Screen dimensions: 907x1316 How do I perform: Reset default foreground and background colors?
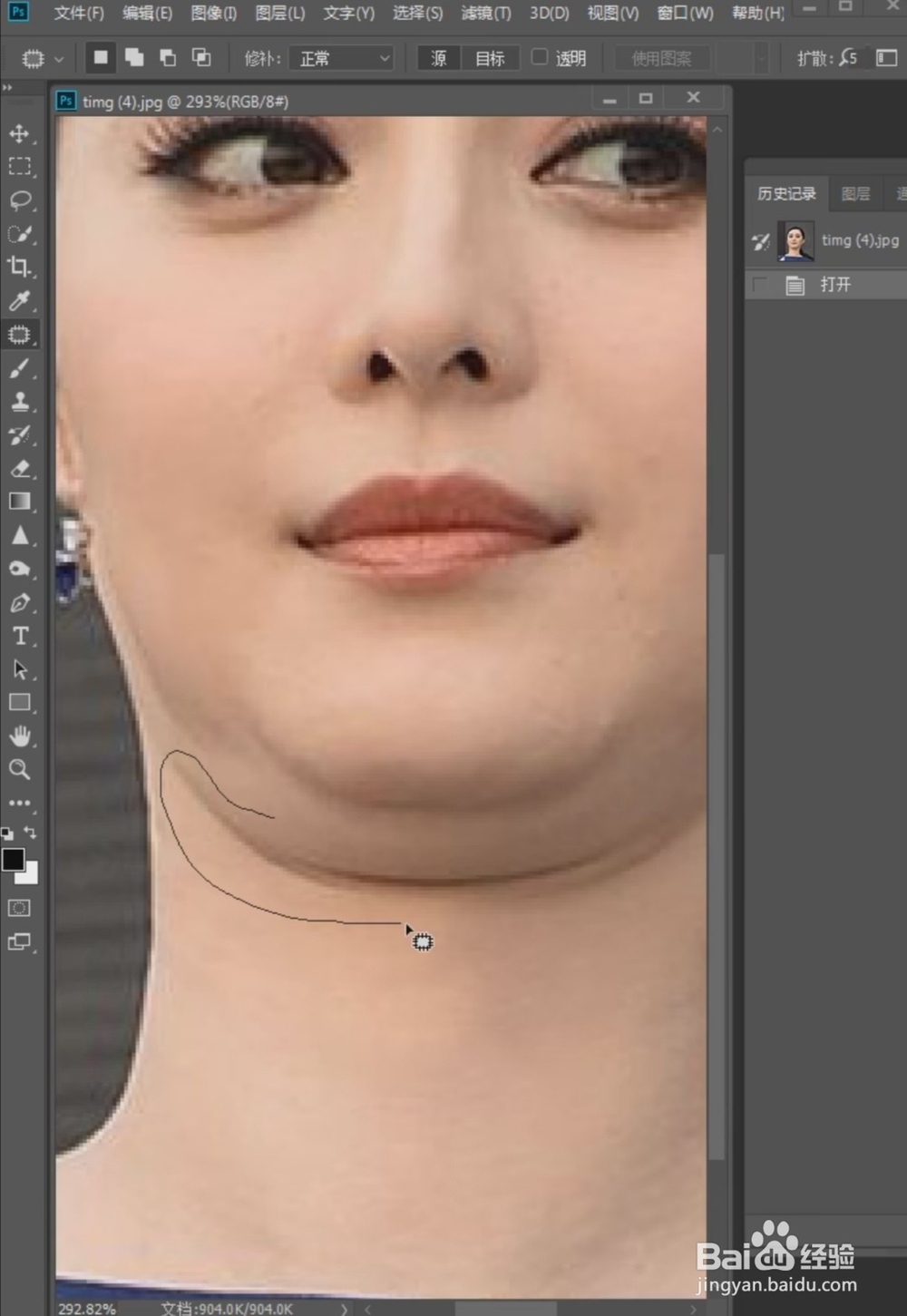[x=7, y=833]
